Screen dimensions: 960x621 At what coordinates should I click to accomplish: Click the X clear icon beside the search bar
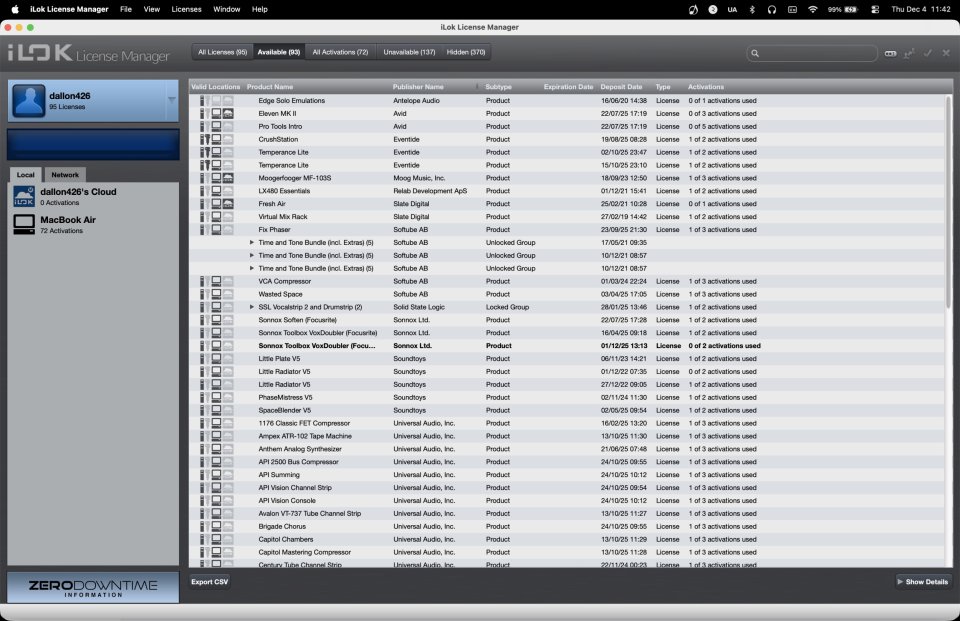pos(946,52)
